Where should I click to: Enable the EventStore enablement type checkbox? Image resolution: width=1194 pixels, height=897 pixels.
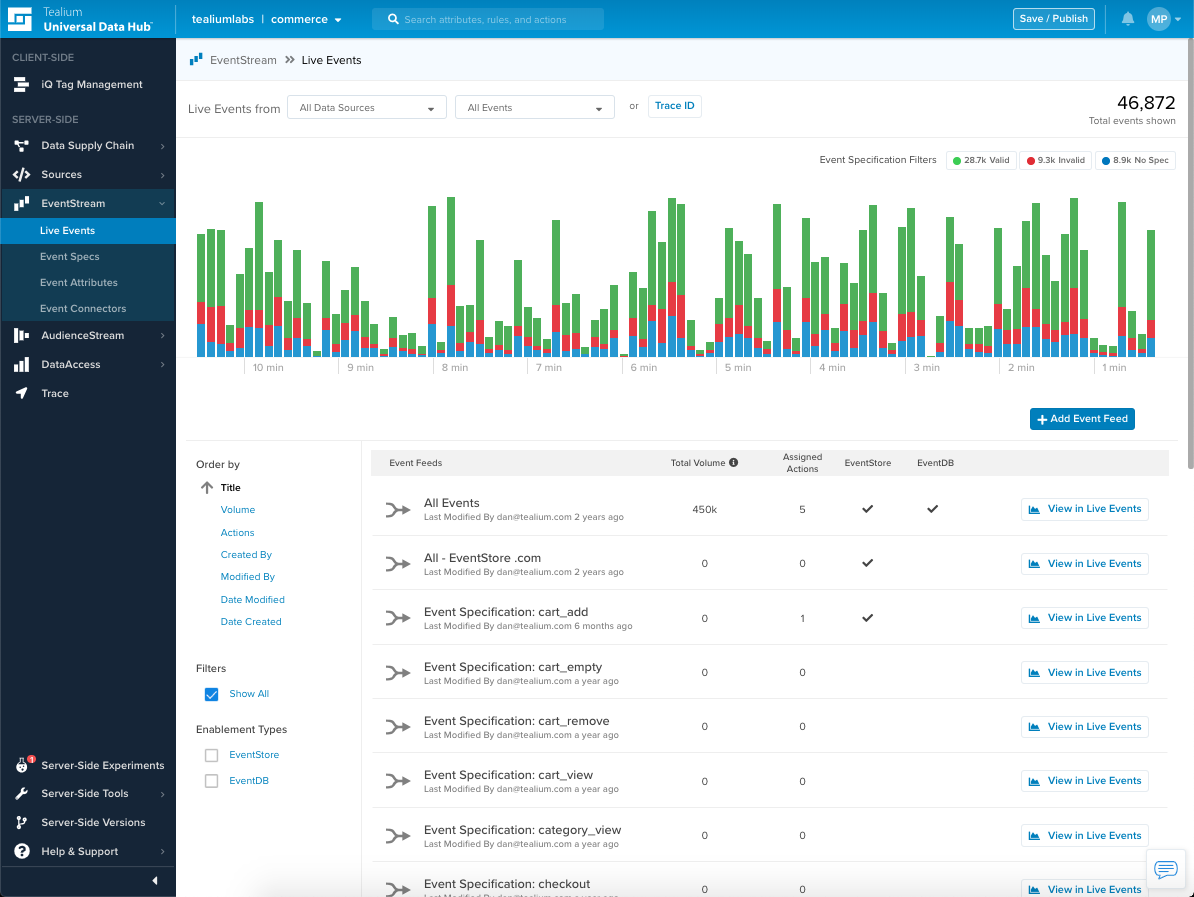coord(211,755)
